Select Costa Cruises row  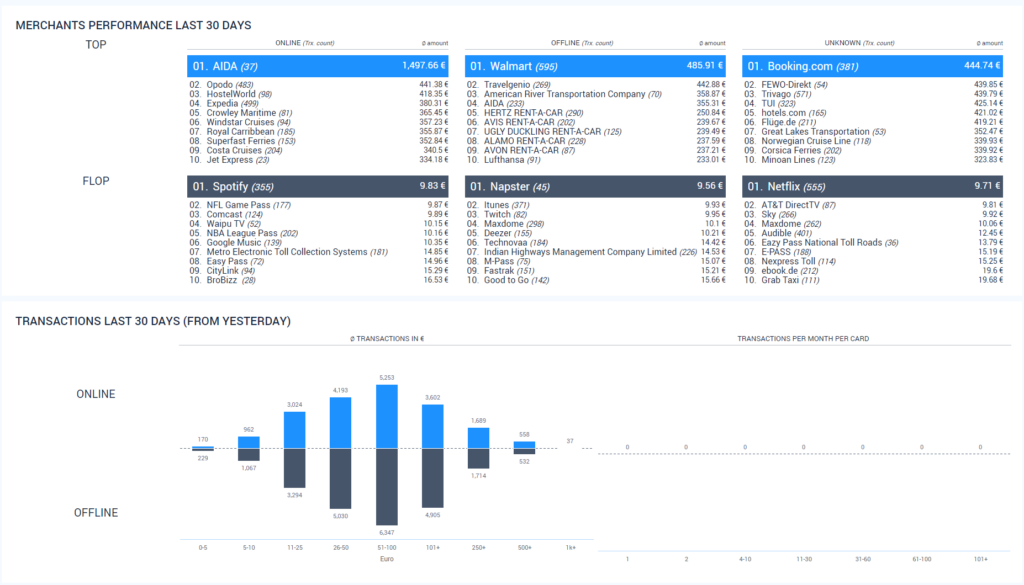317,150
